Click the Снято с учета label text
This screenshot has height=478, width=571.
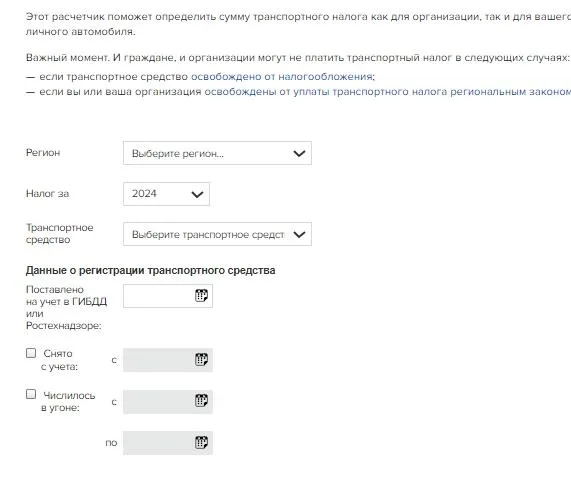59,360
